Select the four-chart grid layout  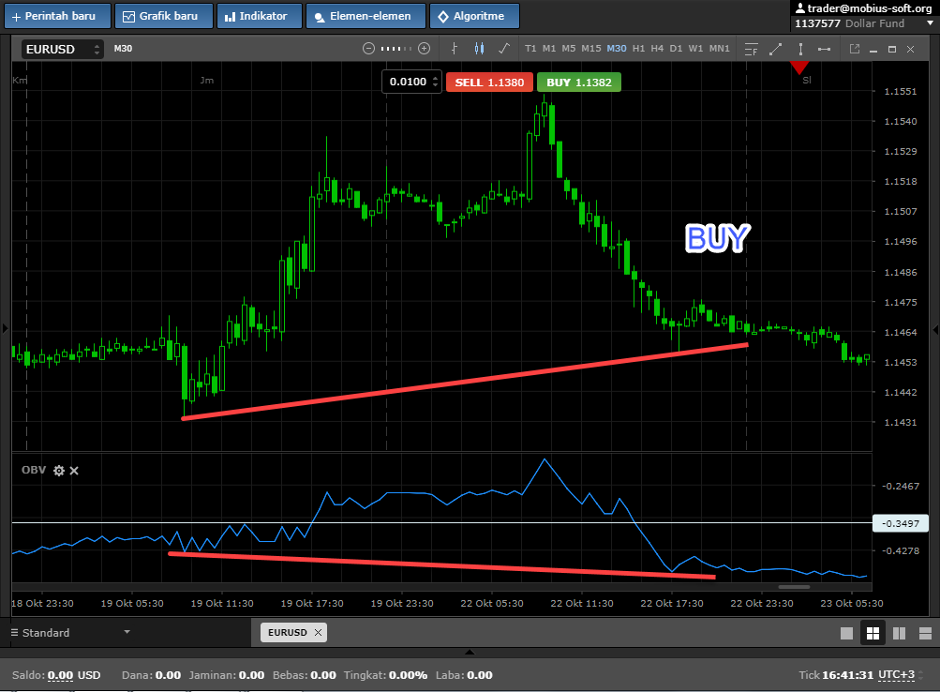(872, 633)
